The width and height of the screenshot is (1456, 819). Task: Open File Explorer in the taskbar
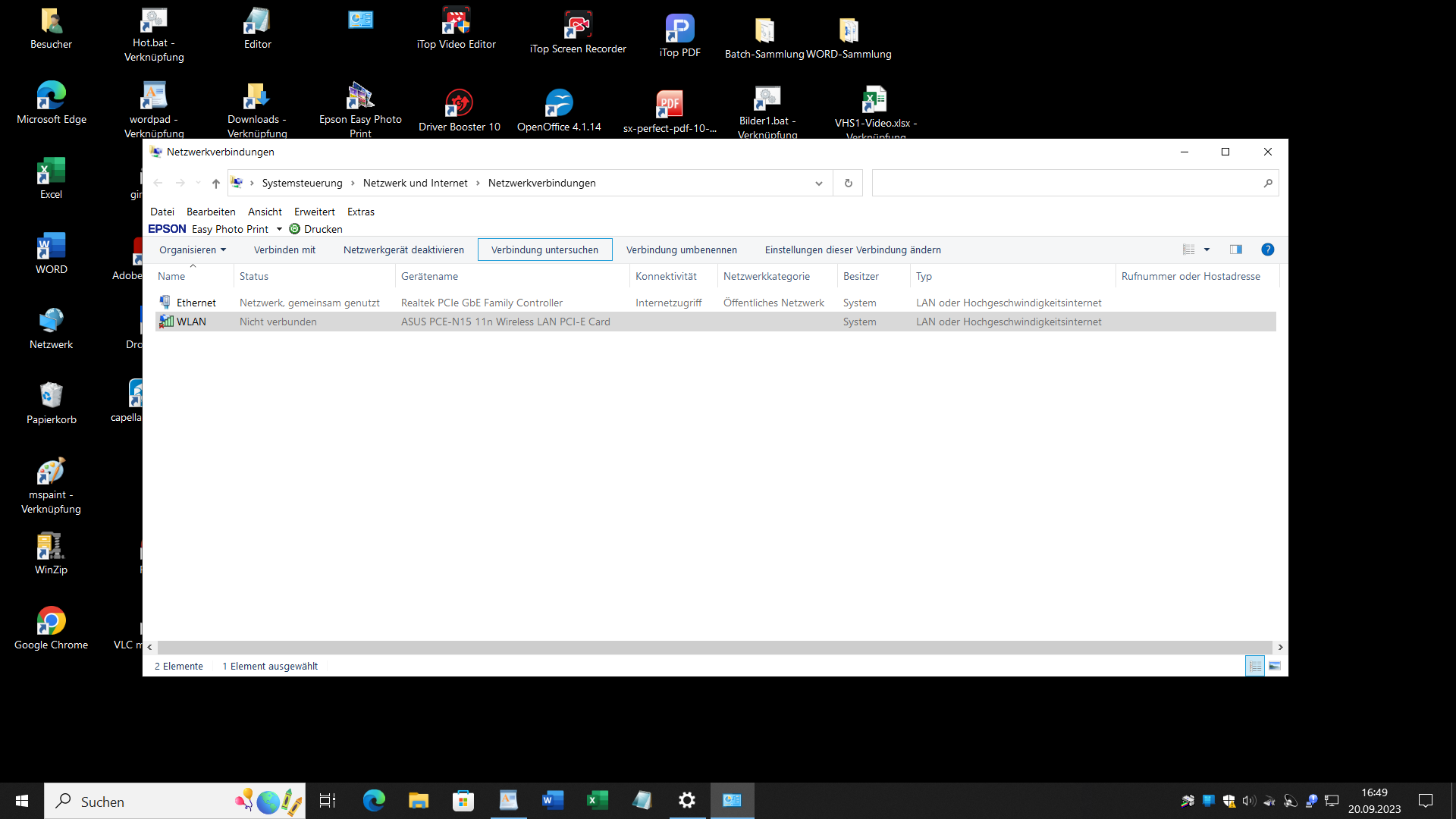pyautogui.click(x=419, y=801)
